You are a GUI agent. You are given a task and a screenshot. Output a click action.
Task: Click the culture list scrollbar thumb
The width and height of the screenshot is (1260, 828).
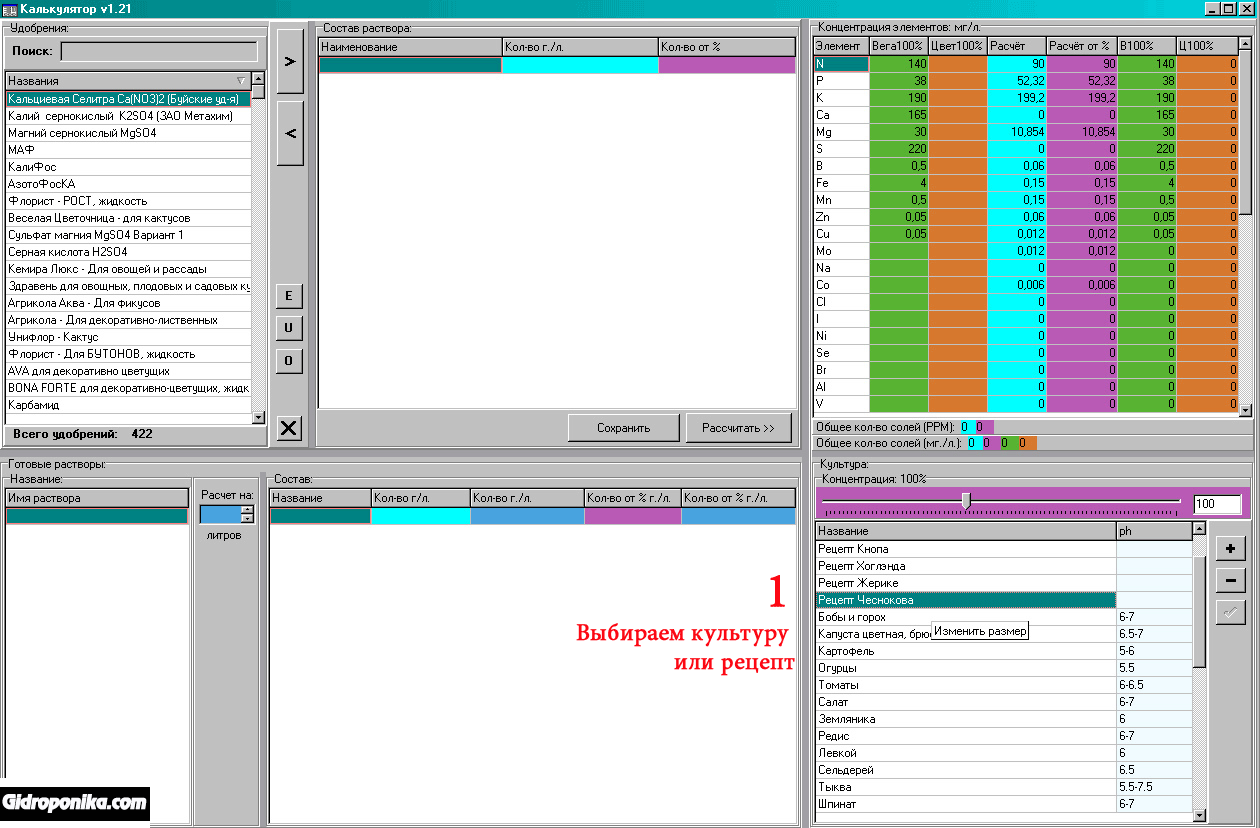[x=1200, y=612]
